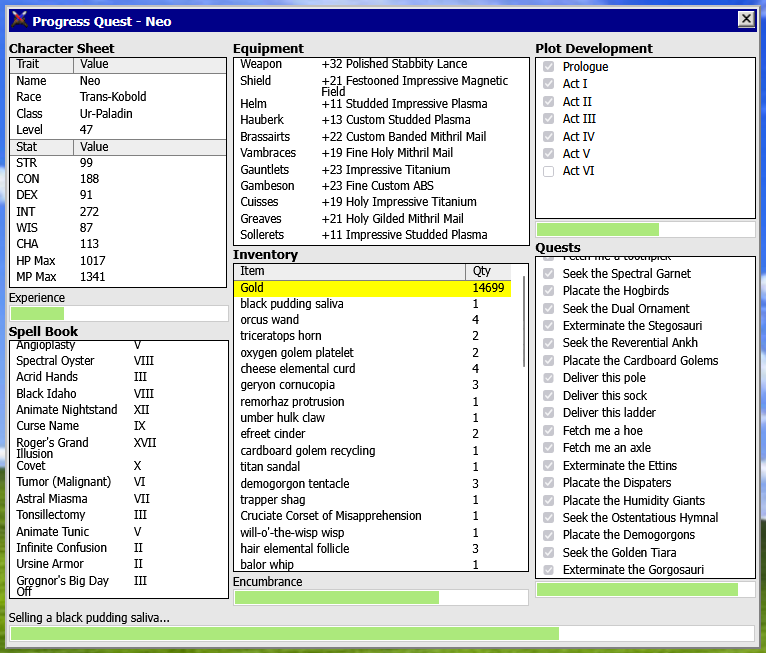The height and width of the screenshot is (653, 766).
Task: Select the Animate Nightstand spell
Action: pos(119,410)
